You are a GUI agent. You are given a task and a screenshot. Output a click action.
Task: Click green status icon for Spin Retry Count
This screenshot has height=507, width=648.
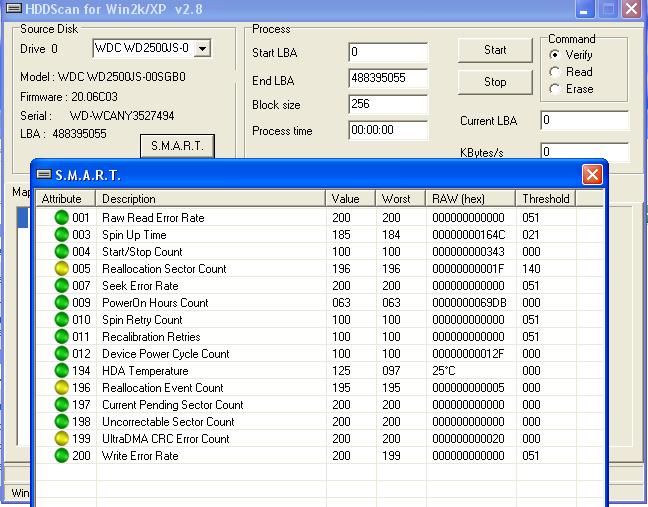pyautogui.click(x=62, y=319)
